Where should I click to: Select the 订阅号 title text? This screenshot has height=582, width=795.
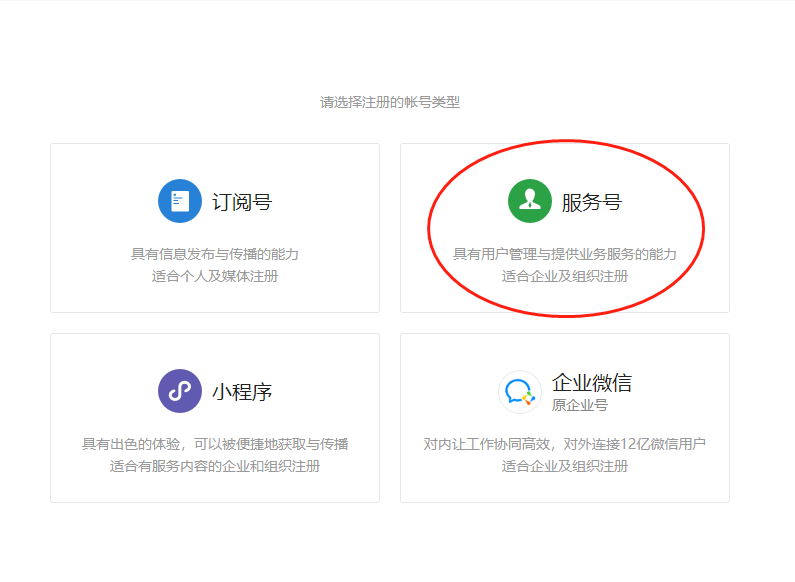pos(242,202)
